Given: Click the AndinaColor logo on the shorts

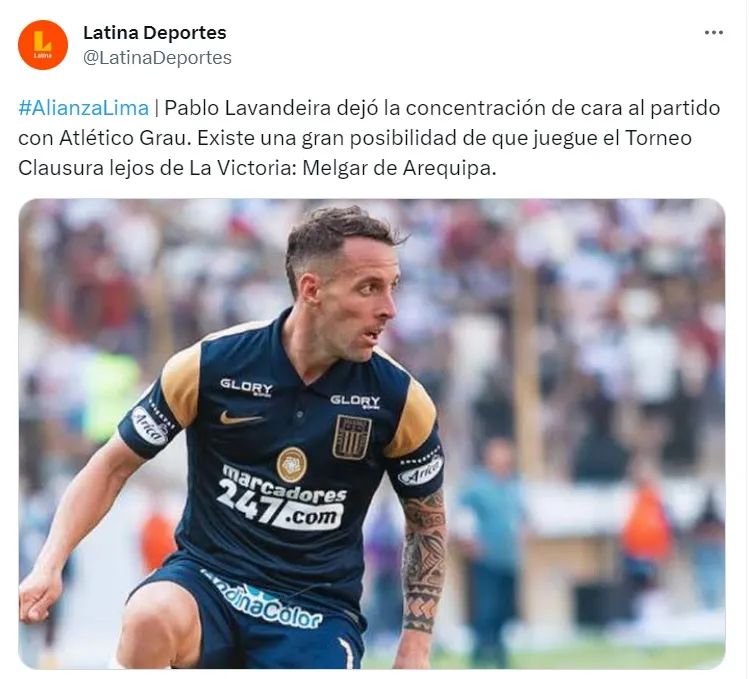Looking at the screenshot, I should pyautogui.click(x=266, y=601).
